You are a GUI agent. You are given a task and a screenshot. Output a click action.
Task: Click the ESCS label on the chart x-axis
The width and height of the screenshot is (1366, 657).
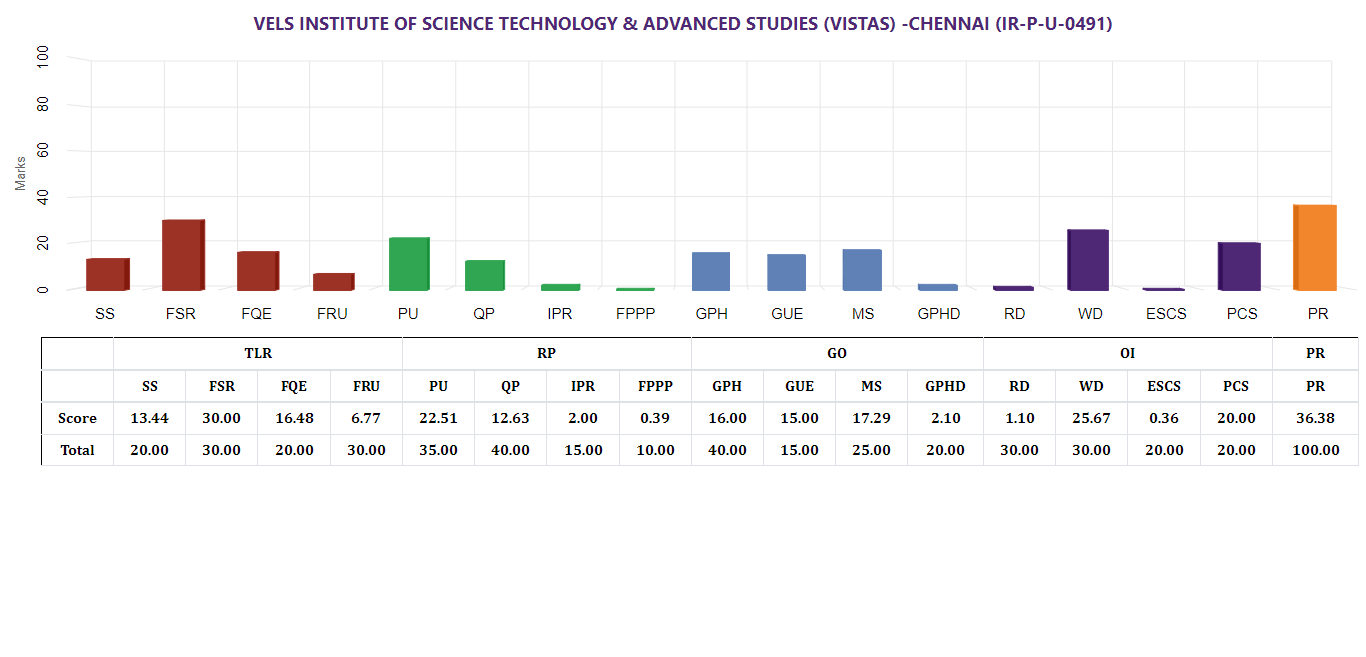tap(1166, 314)
